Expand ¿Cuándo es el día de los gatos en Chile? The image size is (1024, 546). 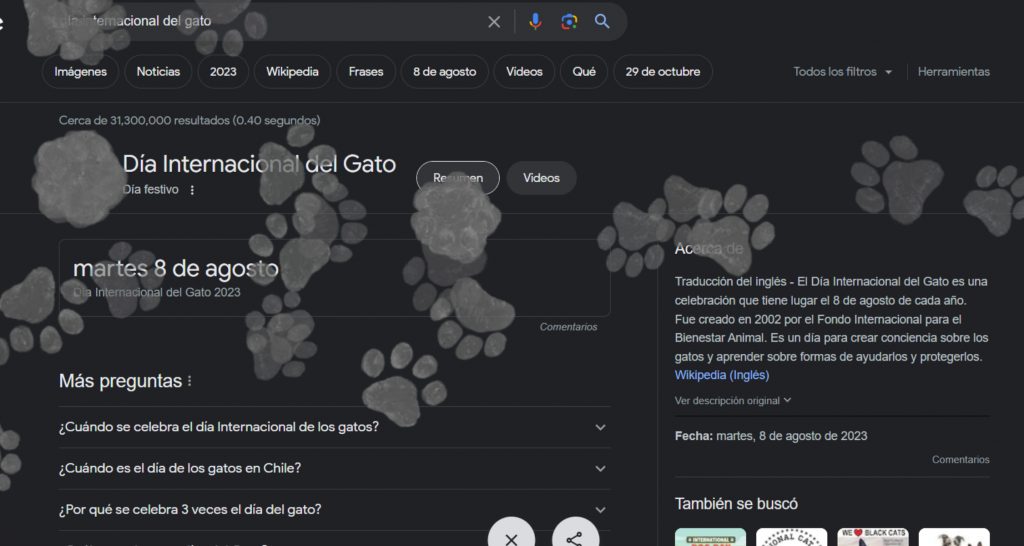coord(334,468)
